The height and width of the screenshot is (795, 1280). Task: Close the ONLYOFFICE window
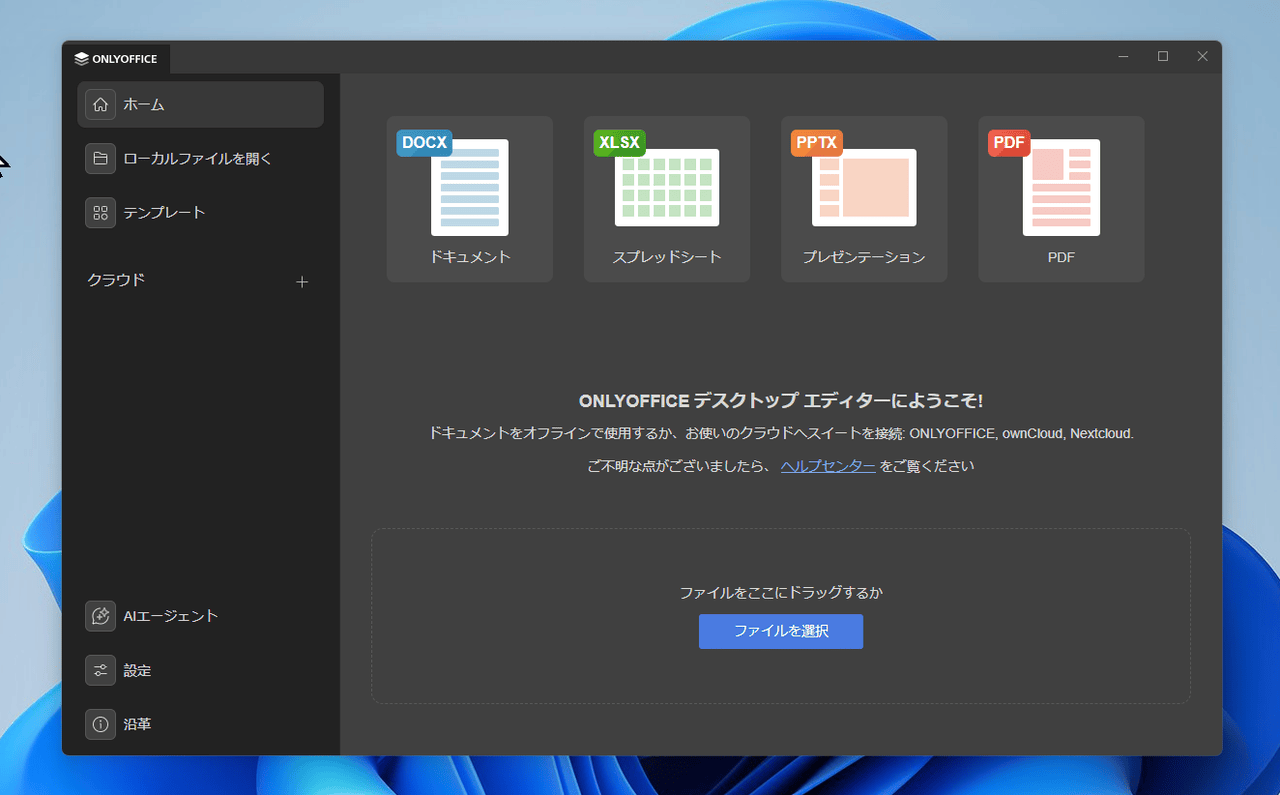pyautogui.click(x=1203, y=57)
